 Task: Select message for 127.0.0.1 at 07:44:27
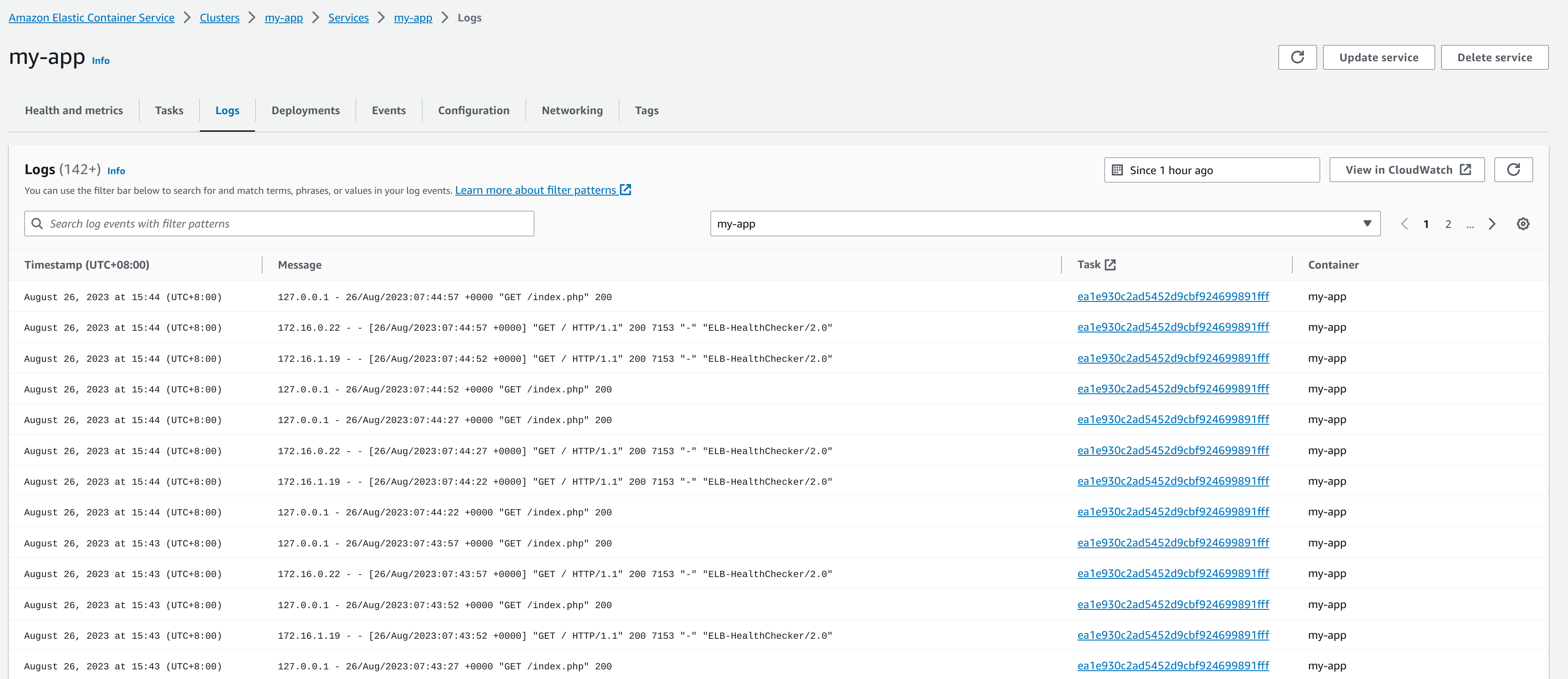point(444,420)
